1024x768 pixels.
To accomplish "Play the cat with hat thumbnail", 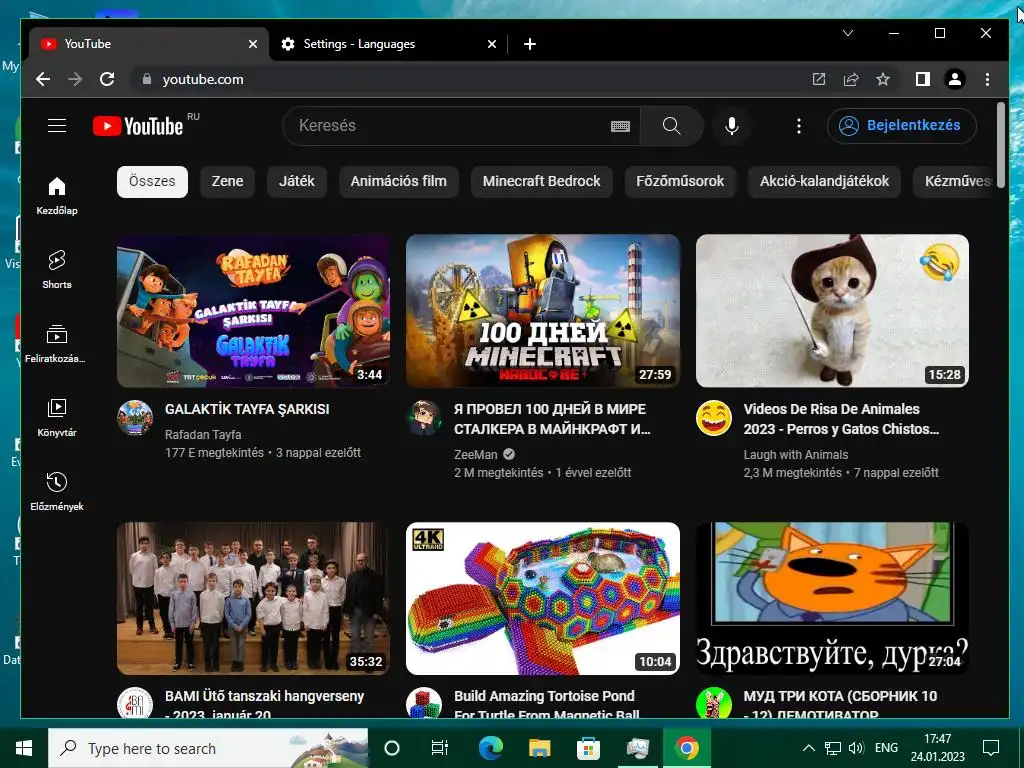I will coord(832,311).
